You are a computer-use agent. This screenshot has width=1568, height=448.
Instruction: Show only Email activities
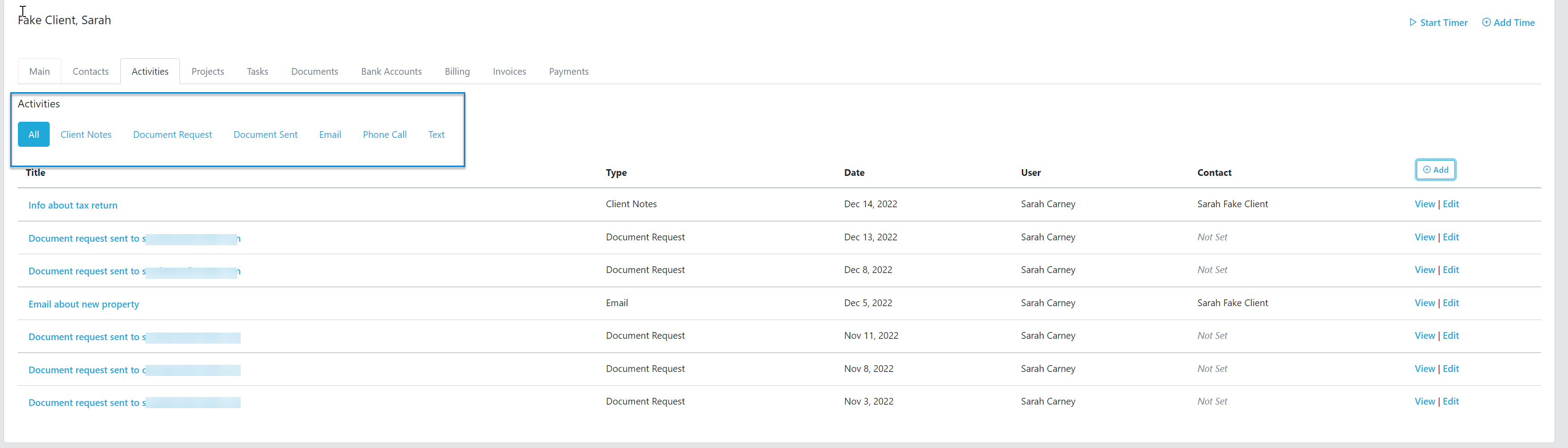330,134
